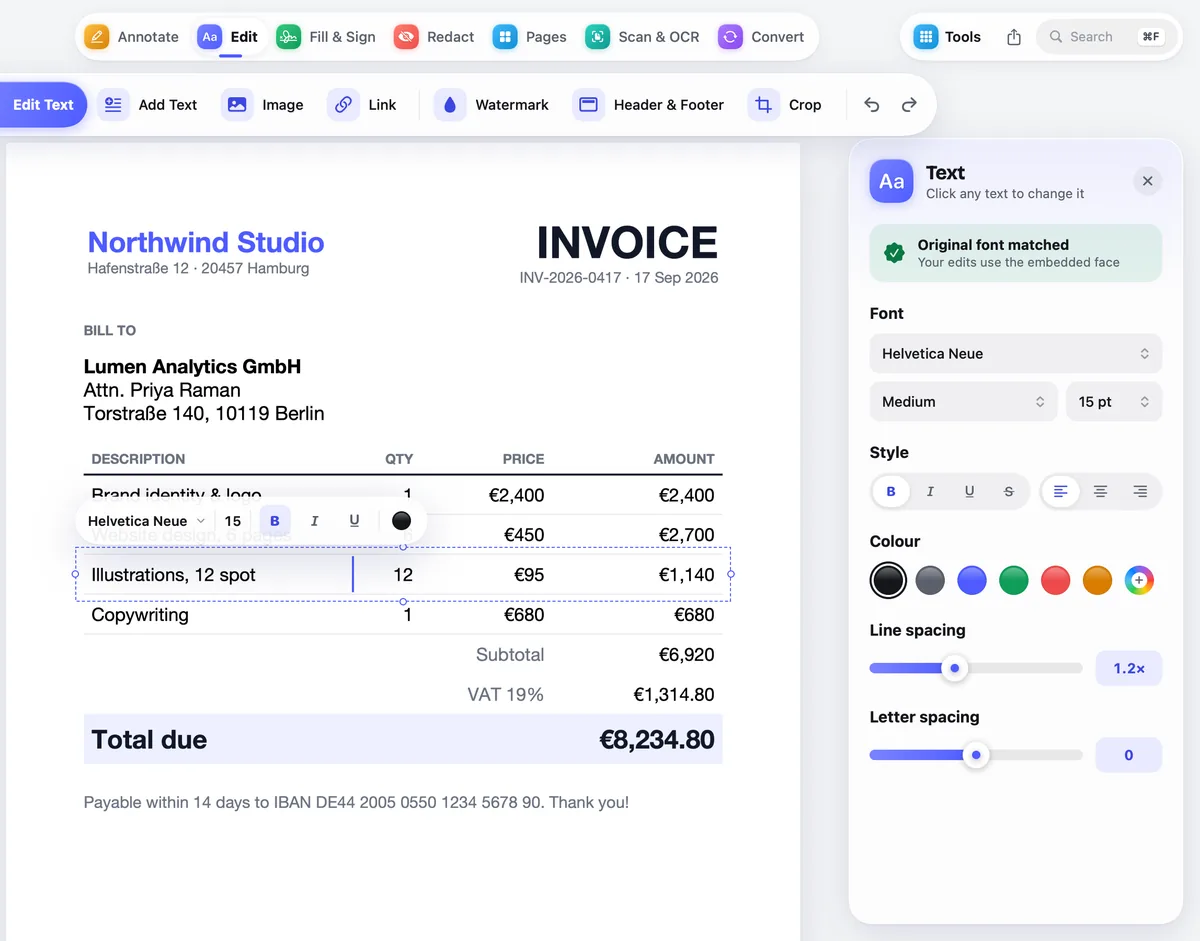The width and height of the screenshot is (1200, 941).
Task: Click the Northwind Studio heading text
Action: pyautogui.click(x=206, y=242)
